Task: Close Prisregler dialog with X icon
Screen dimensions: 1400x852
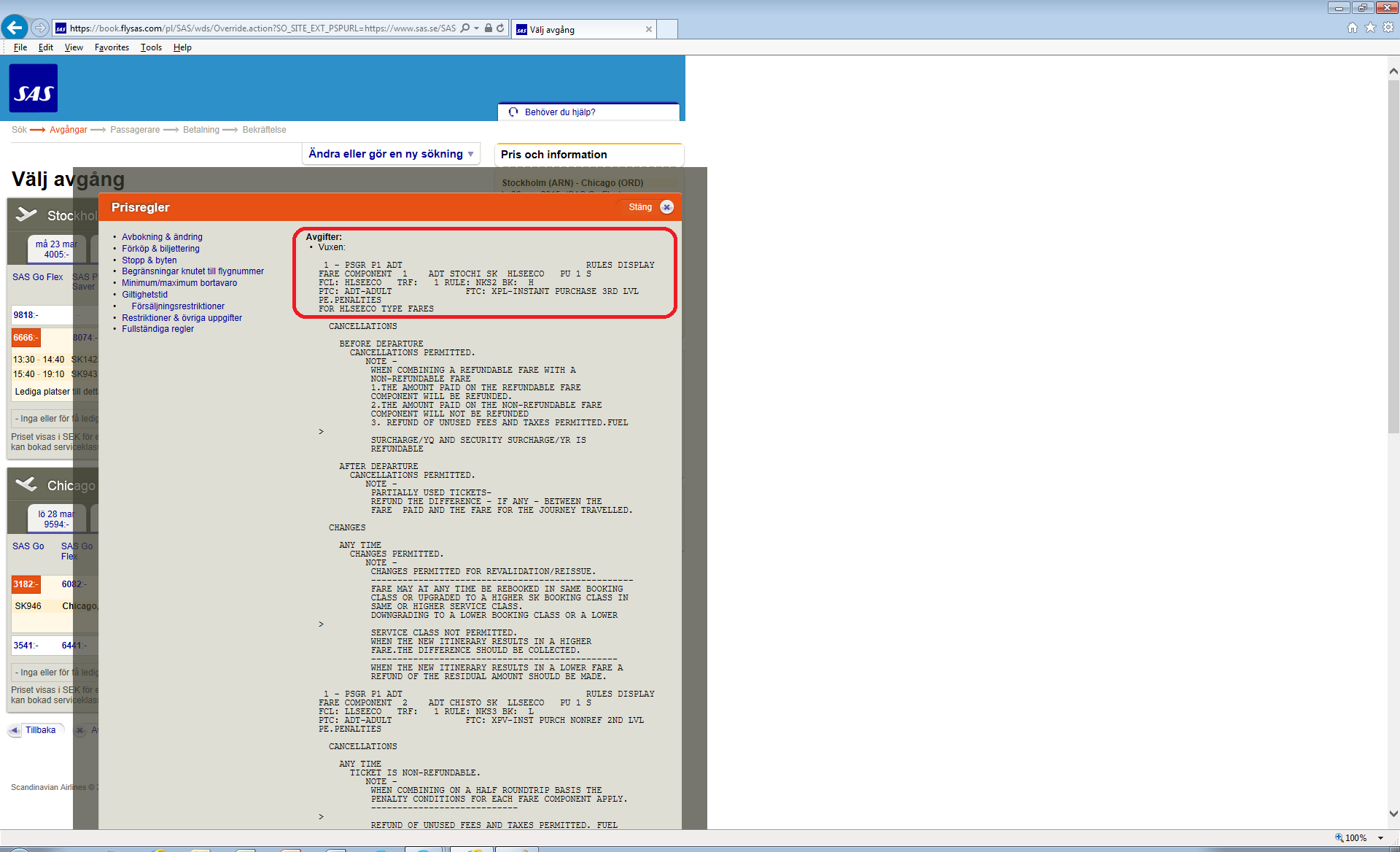Action: pos(666,207)
